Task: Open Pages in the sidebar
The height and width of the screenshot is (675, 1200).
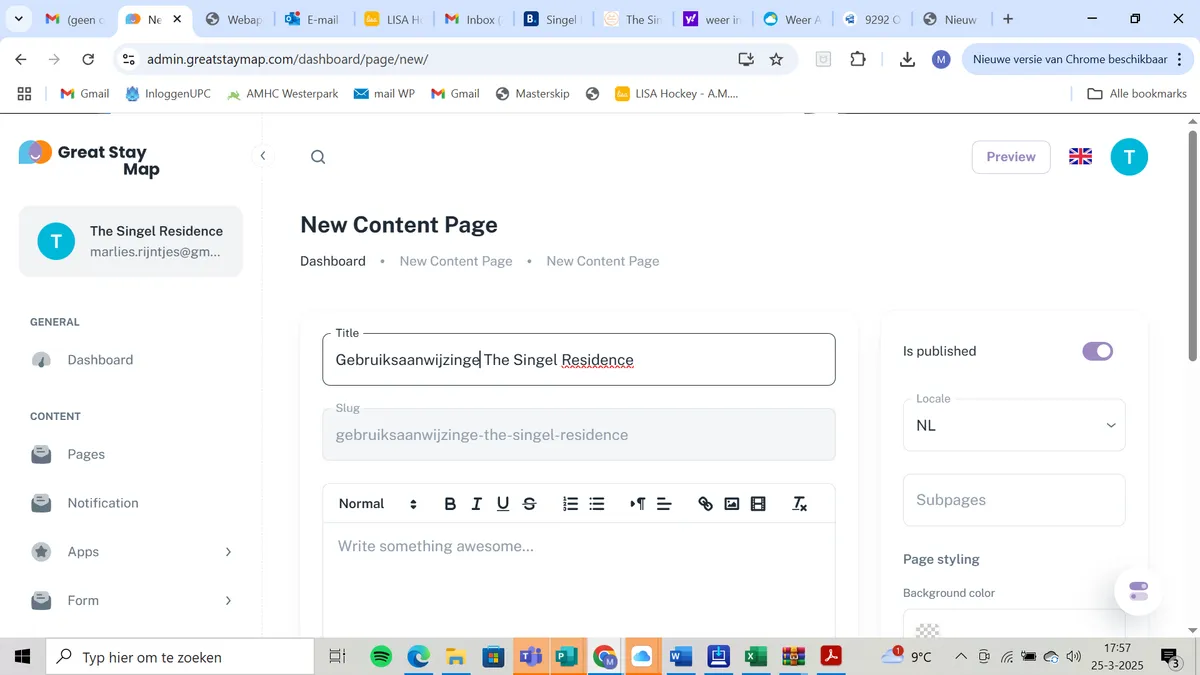Action: click(86, 454)
